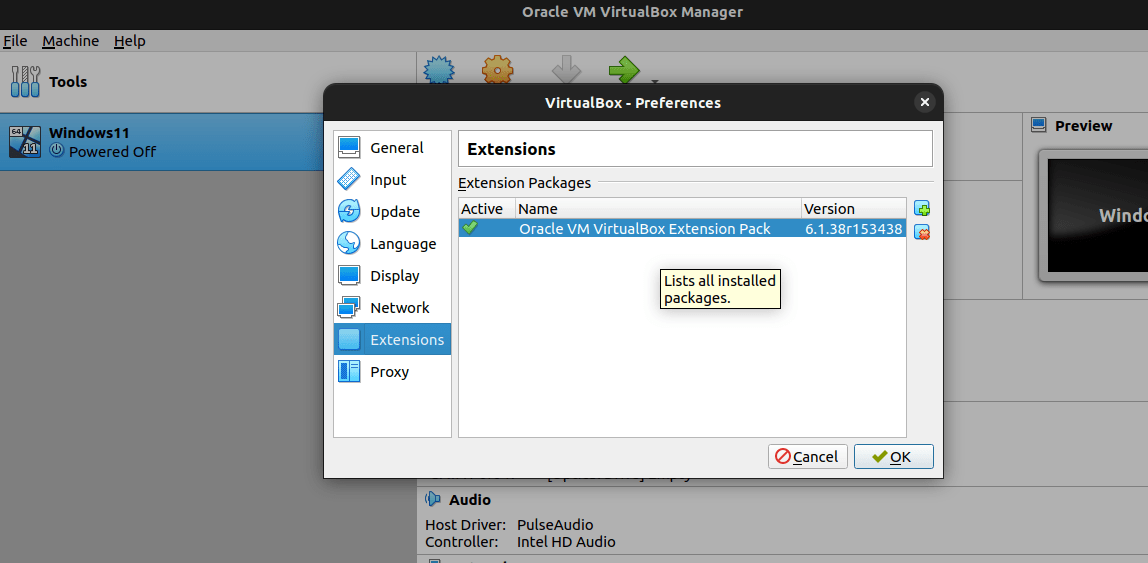Viewport: 1148px width, 563px height.
Task: Remove selected extension package icon
Action: coord(922,232)
